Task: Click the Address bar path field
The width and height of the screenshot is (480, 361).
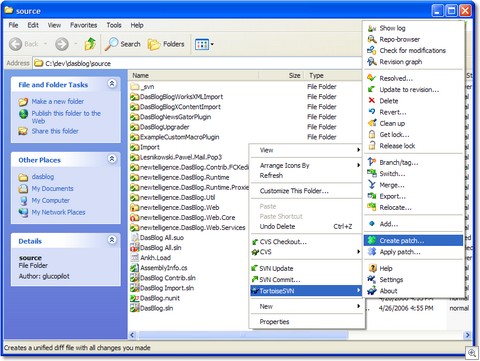Action: [x=197, y=63]
